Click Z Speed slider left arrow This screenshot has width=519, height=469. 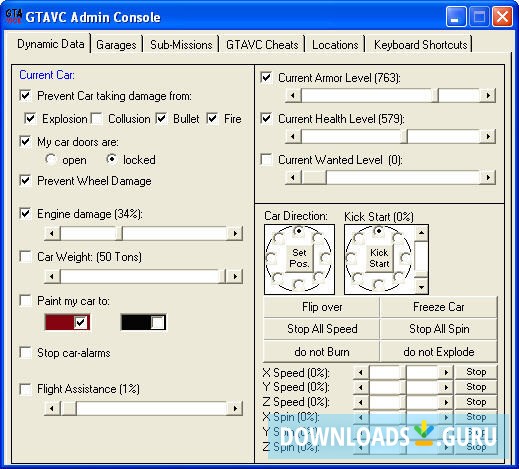[x=361, y=402]
